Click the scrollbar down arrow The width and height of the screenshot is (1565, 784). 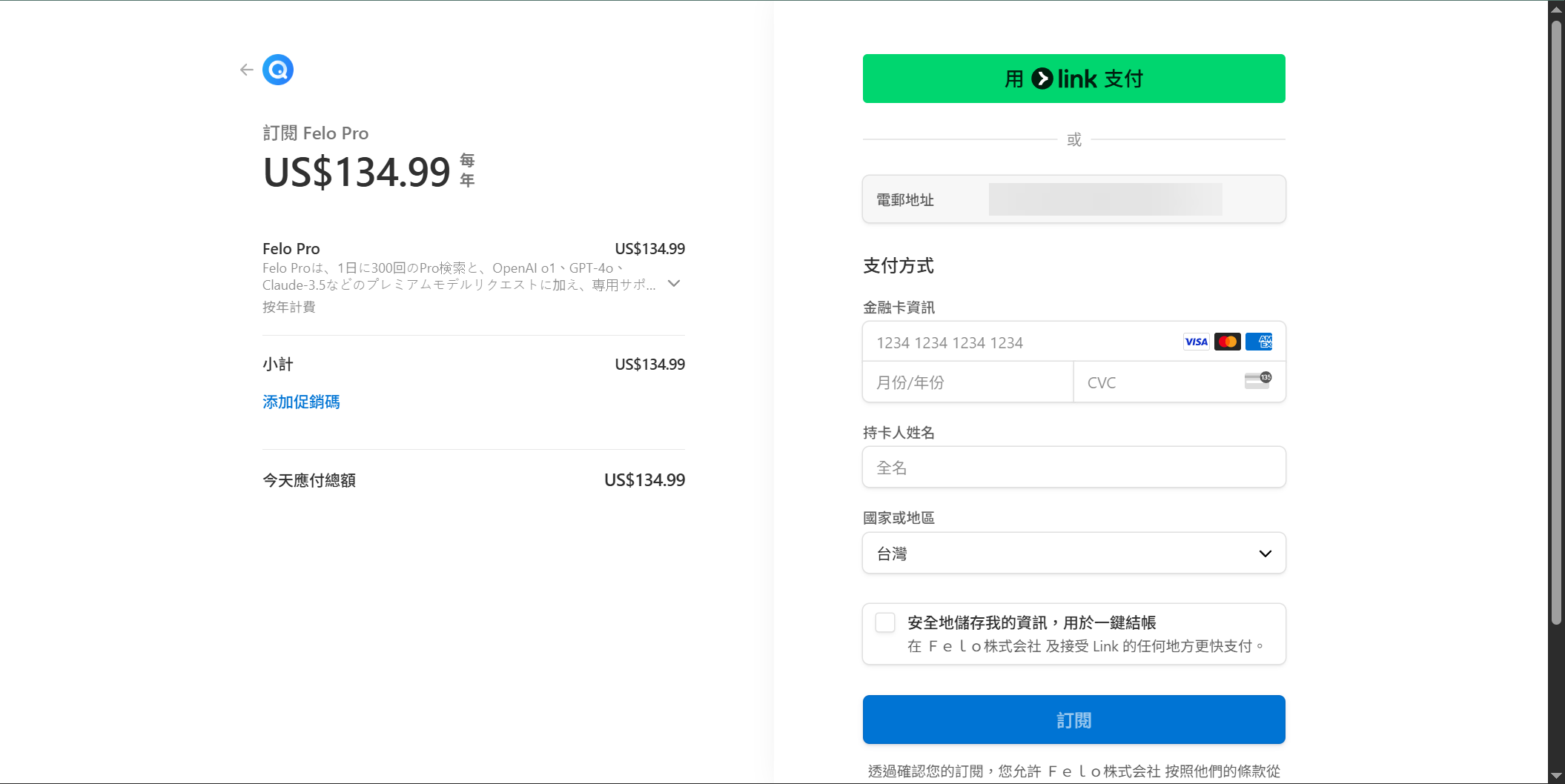(x=1556, y=776)
